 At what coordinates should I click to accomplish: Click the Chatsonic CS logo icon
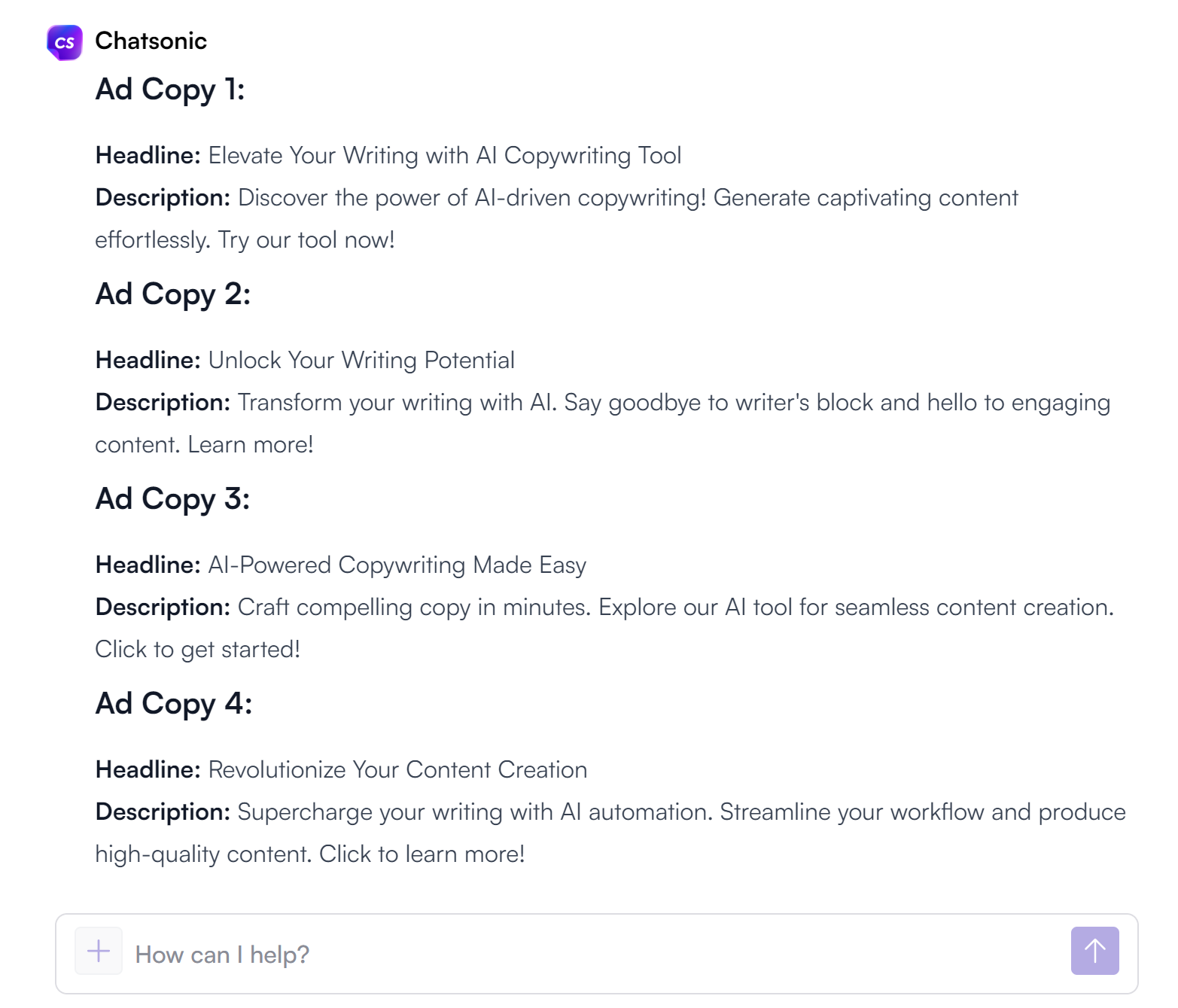(x=65, y=42)
